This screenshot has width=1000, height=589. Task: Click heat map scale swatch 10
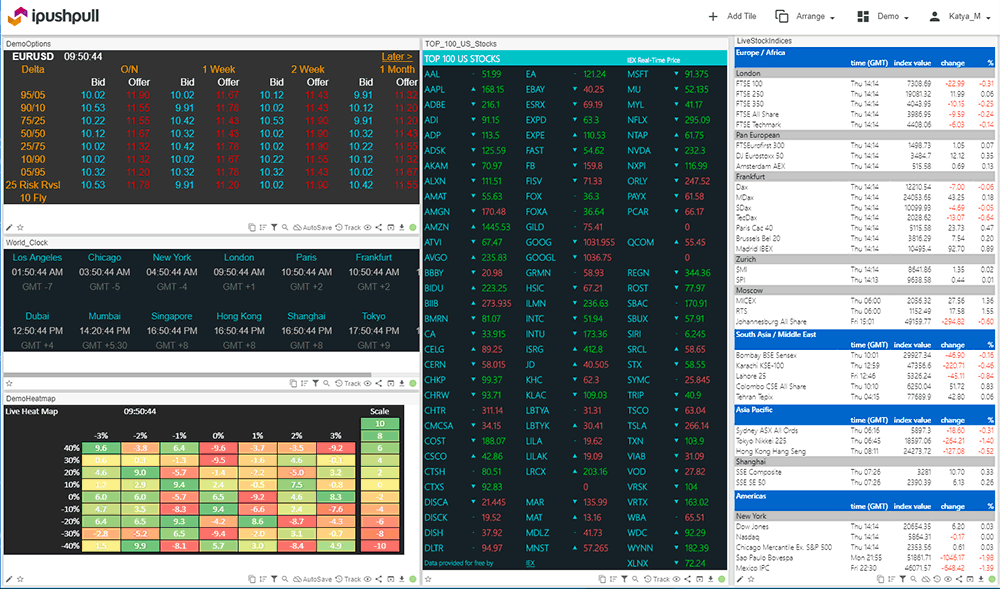pyautogui.click(x=379, y=424)
